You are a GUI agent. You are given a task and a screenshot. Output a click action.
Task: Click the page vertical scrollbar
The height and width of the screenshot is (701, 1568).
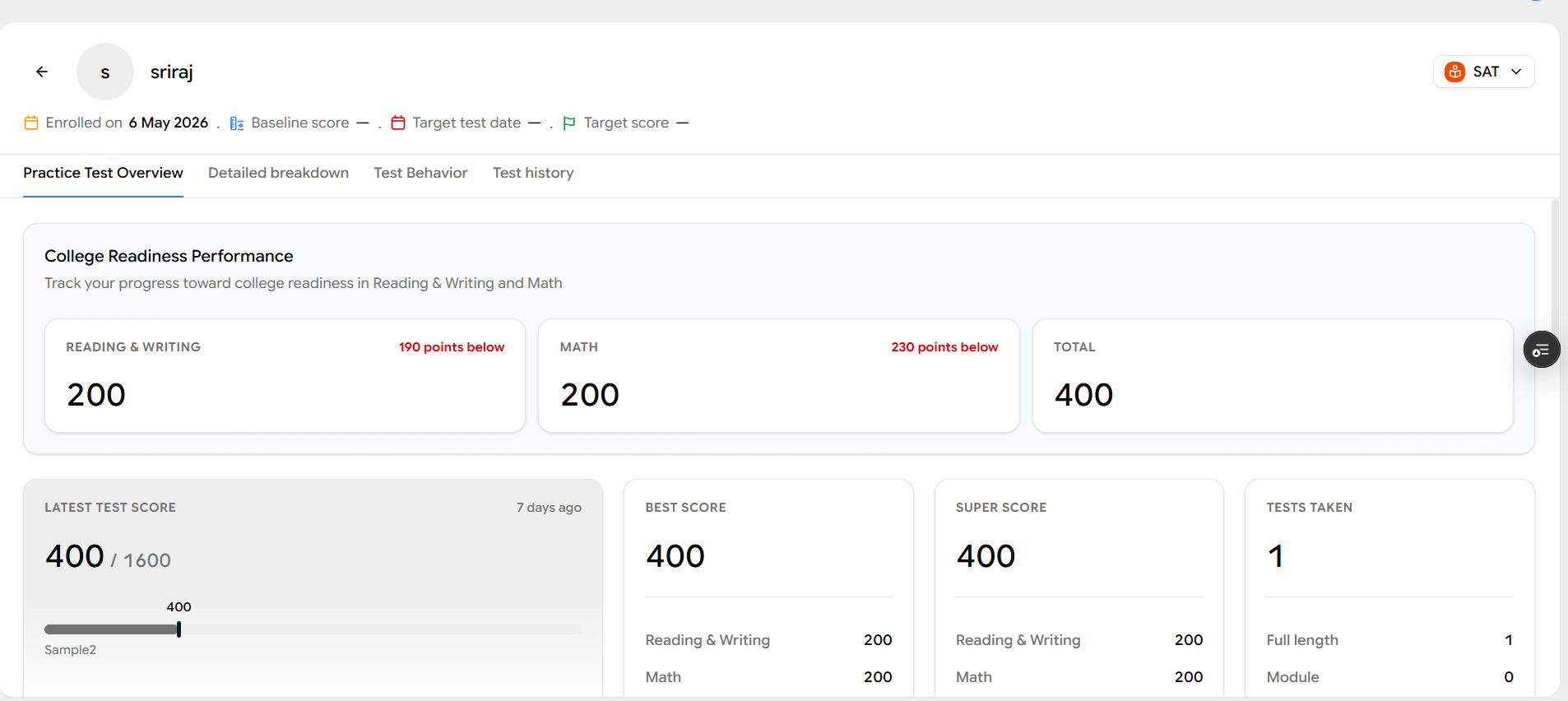point(1555,272)
